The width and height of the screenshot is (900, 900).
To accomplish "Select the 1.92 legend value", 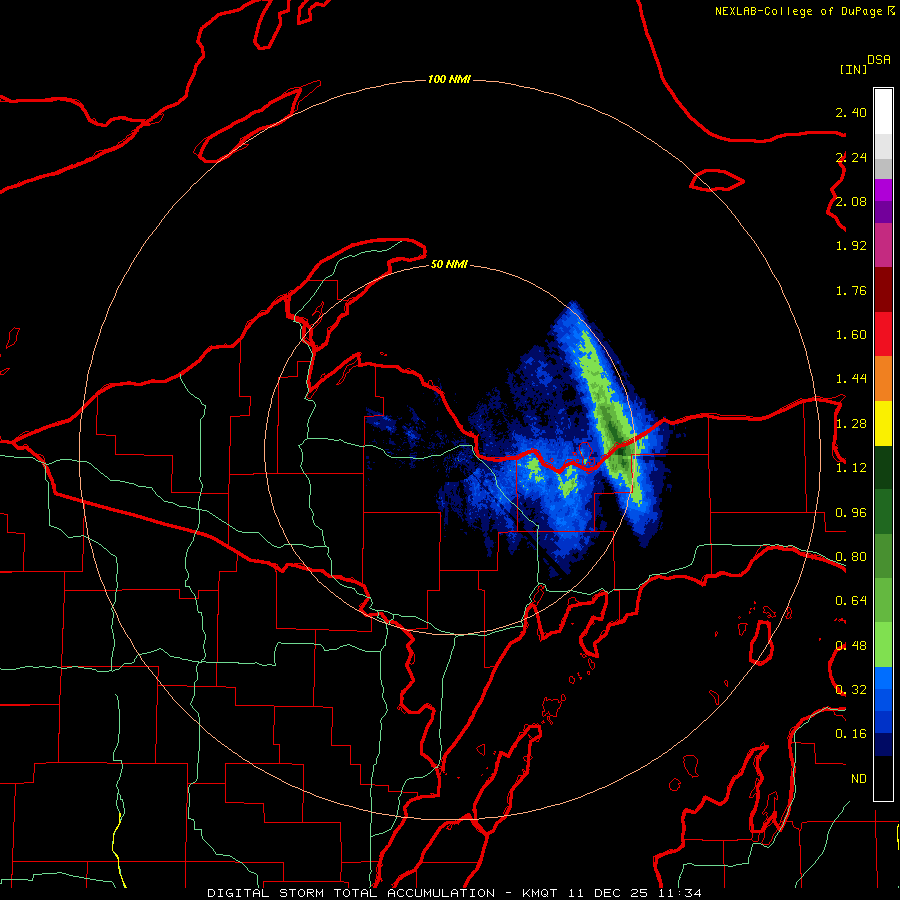I will click(x=851, y=246).
